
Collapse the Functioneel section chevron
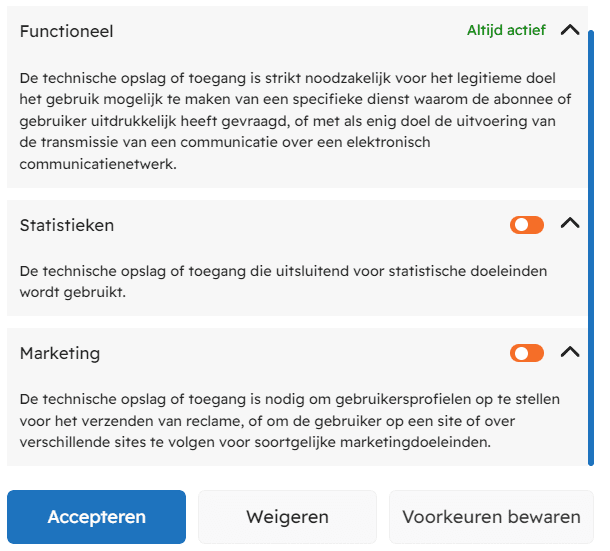pos(570,30)
